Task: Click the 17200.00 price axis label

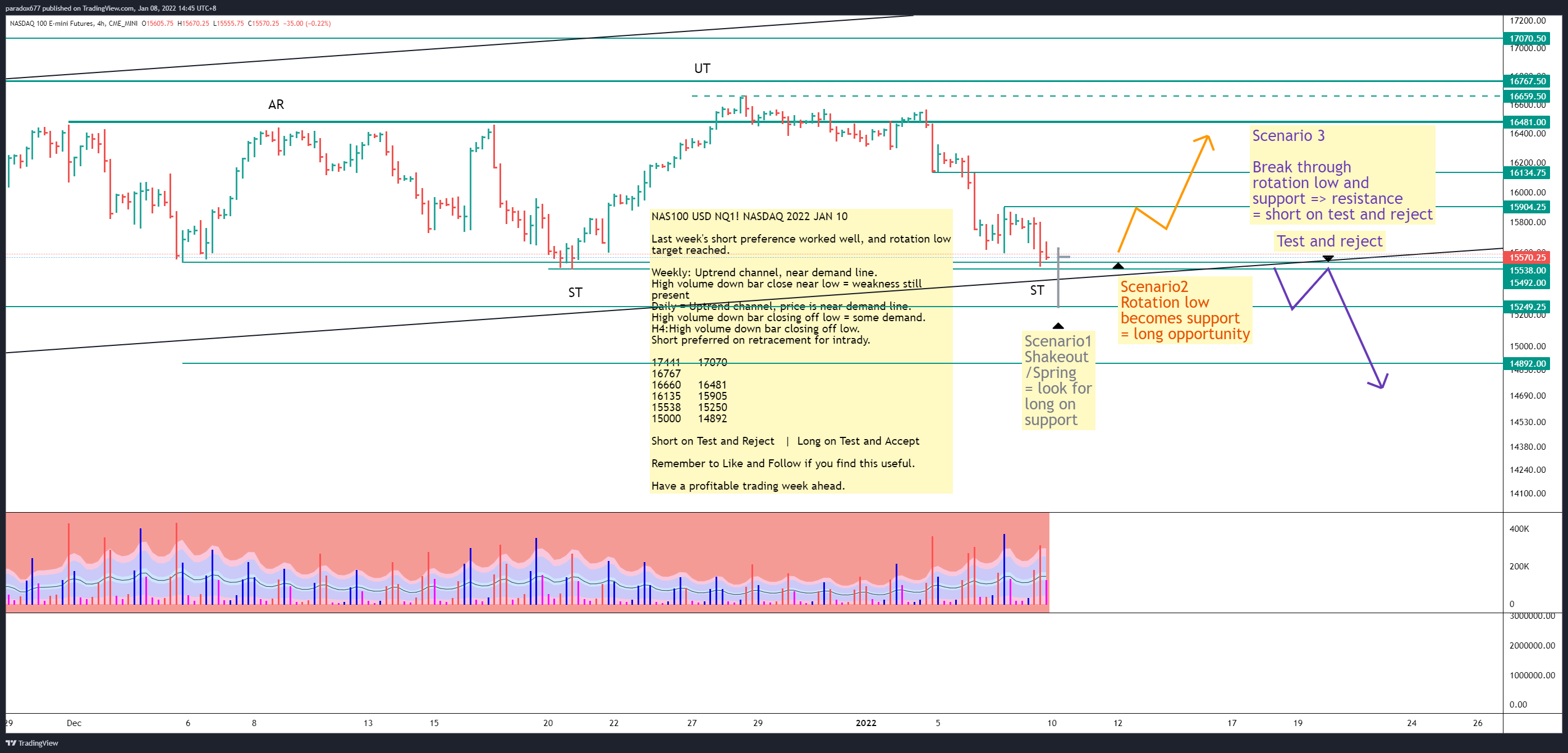Action: click(x=1527, y=21)
